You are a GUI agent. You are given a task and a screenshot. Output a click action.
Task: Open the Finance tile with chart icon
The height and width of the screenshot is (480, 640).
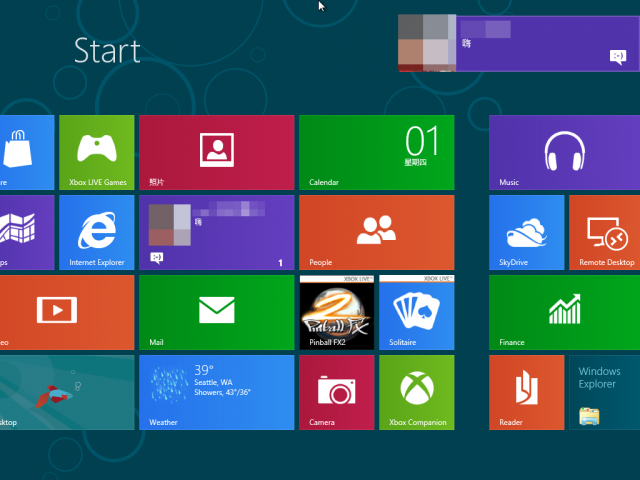[x=564, y=312]
